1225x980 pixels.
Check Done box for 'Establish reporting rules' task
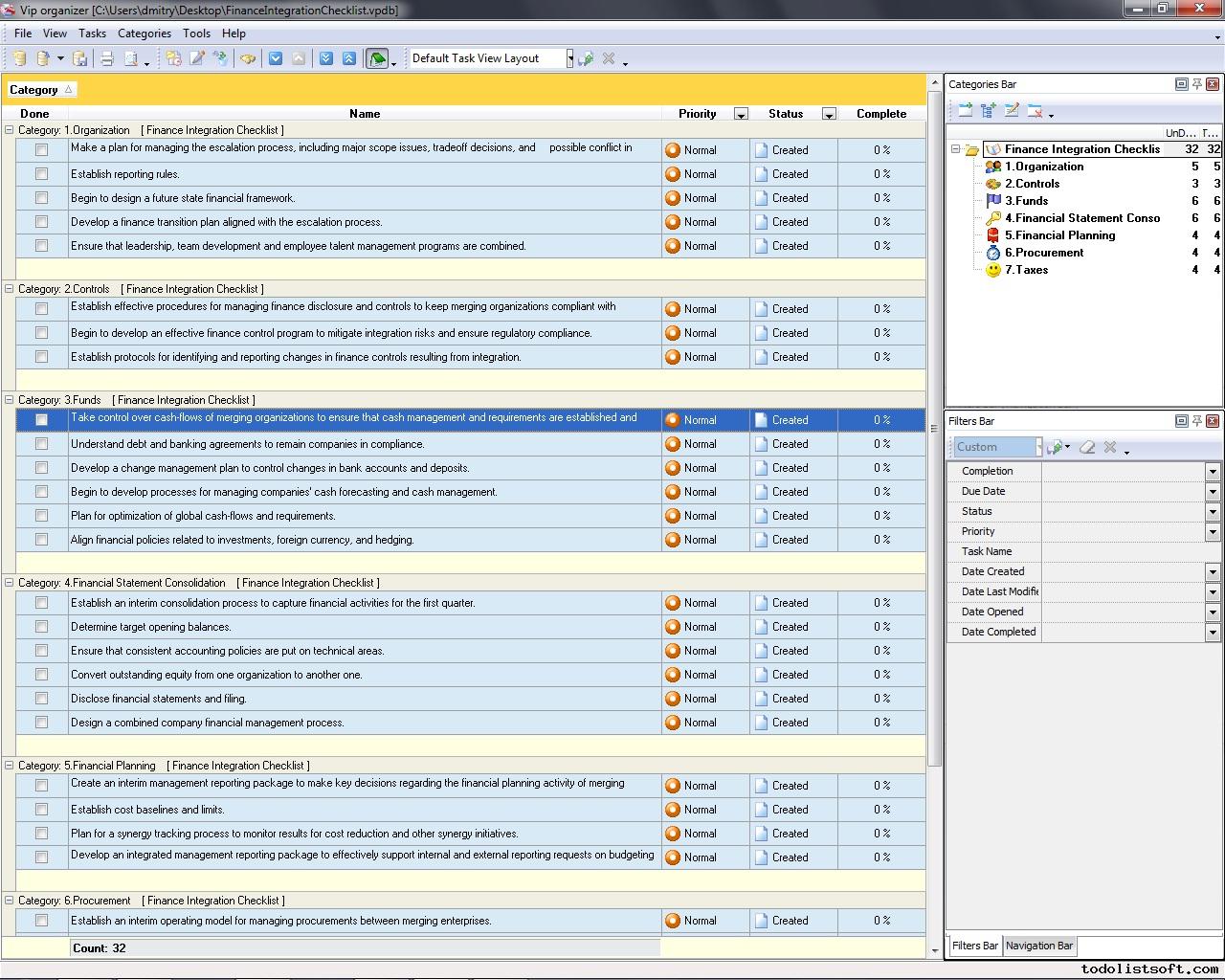[41, 174]
